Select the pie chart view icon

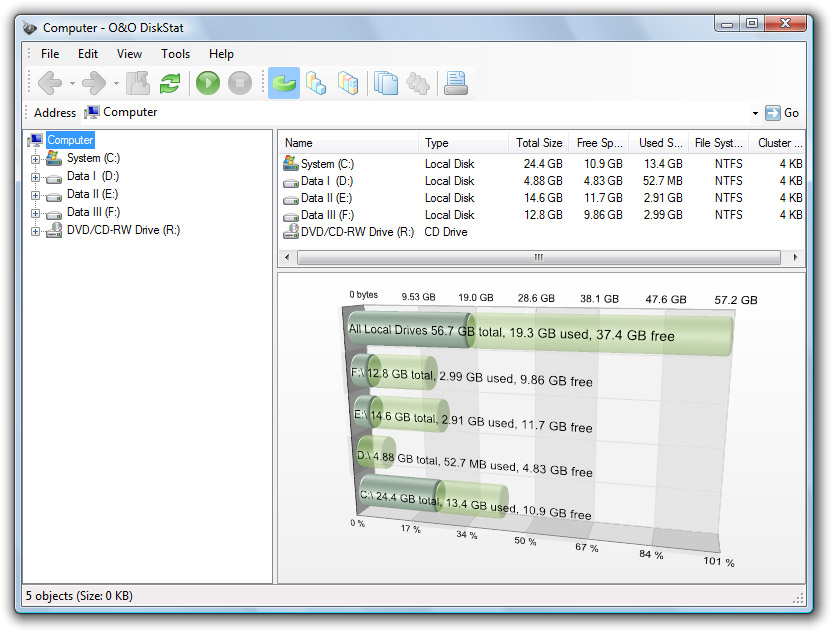(x=284, y=83)
